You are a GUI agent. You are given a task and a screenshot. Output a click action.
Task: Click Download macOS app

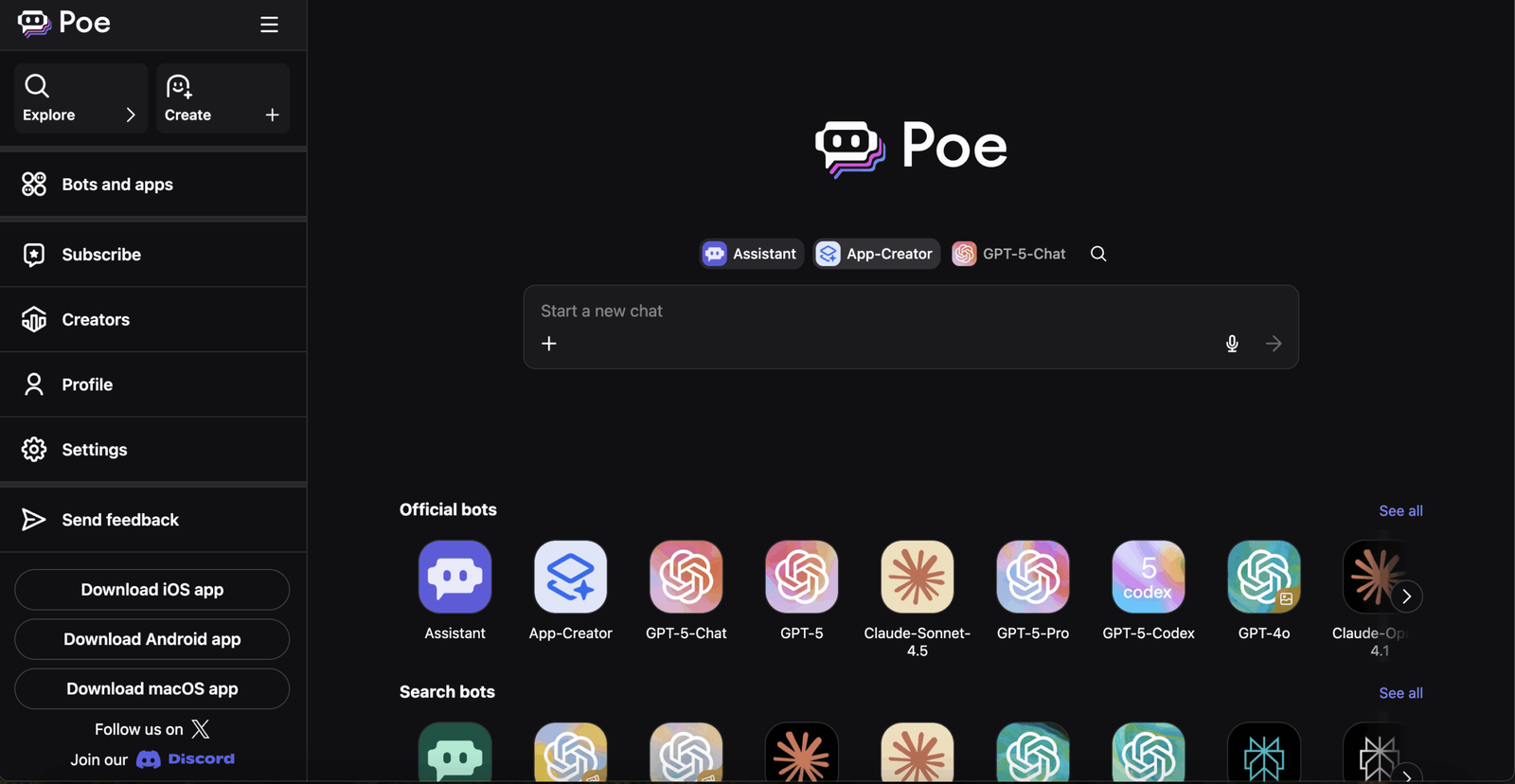point(152,688)
